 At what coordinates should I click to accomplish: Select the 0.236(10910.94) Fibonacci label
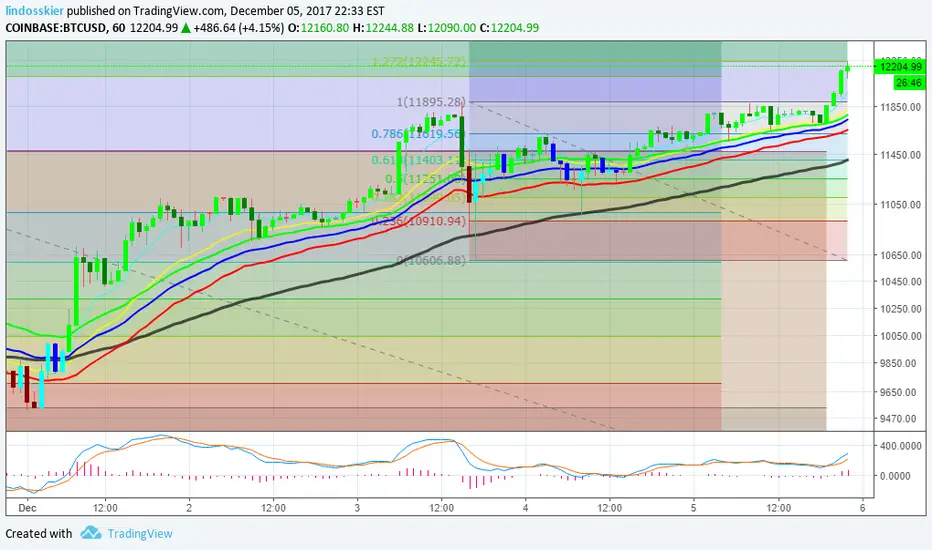[419, 221]
